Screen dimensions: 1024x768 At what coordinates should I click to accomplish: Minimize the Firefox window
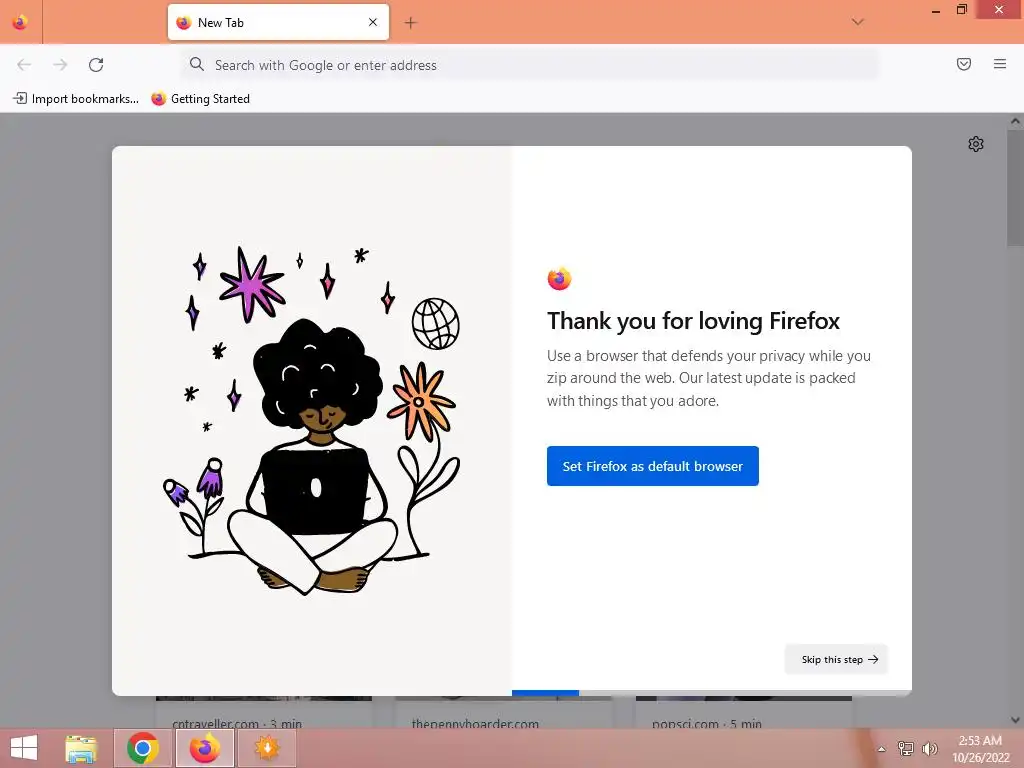point(936,10)
